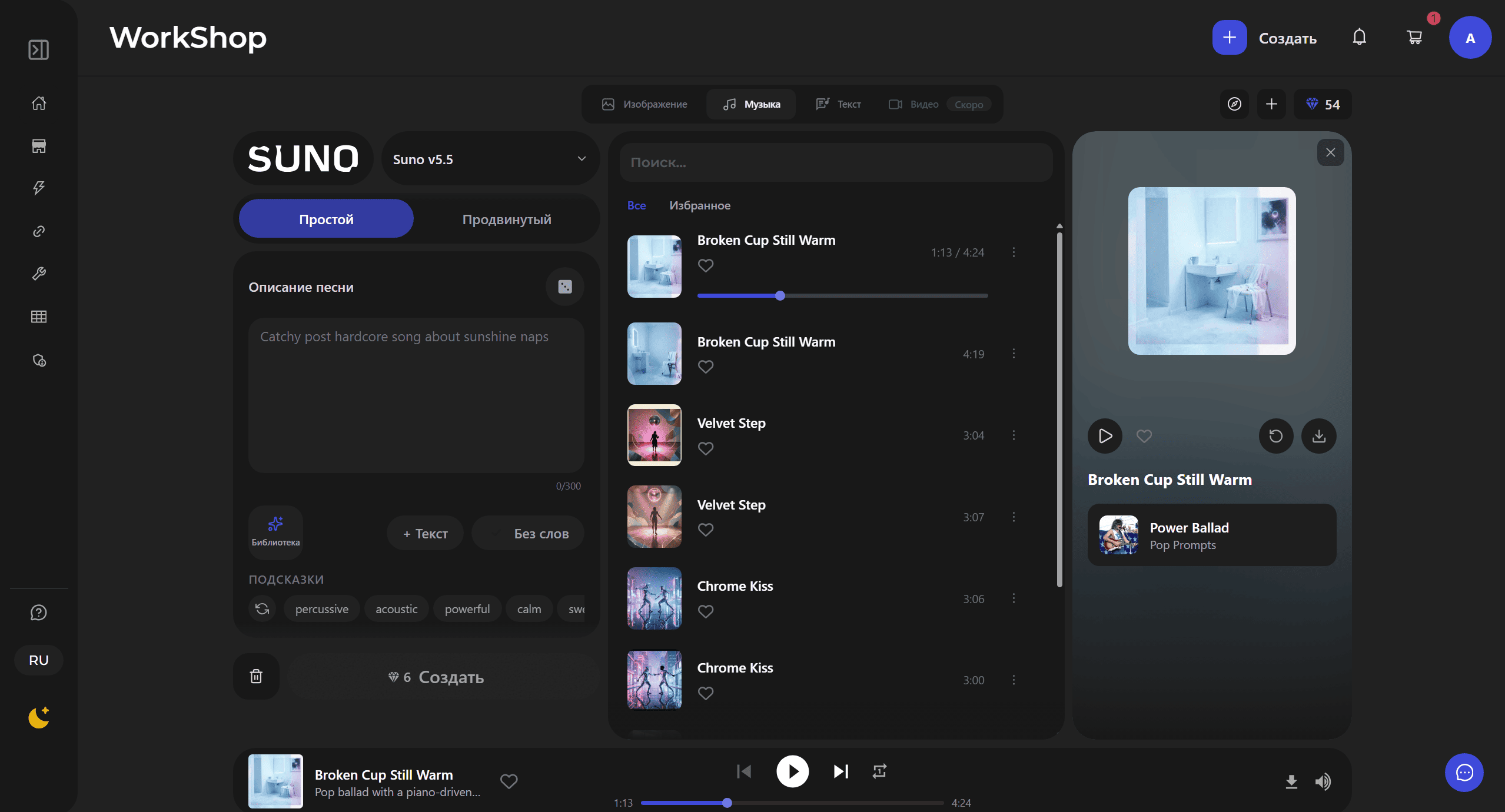Add the percussive hint tag

point(322,608)
